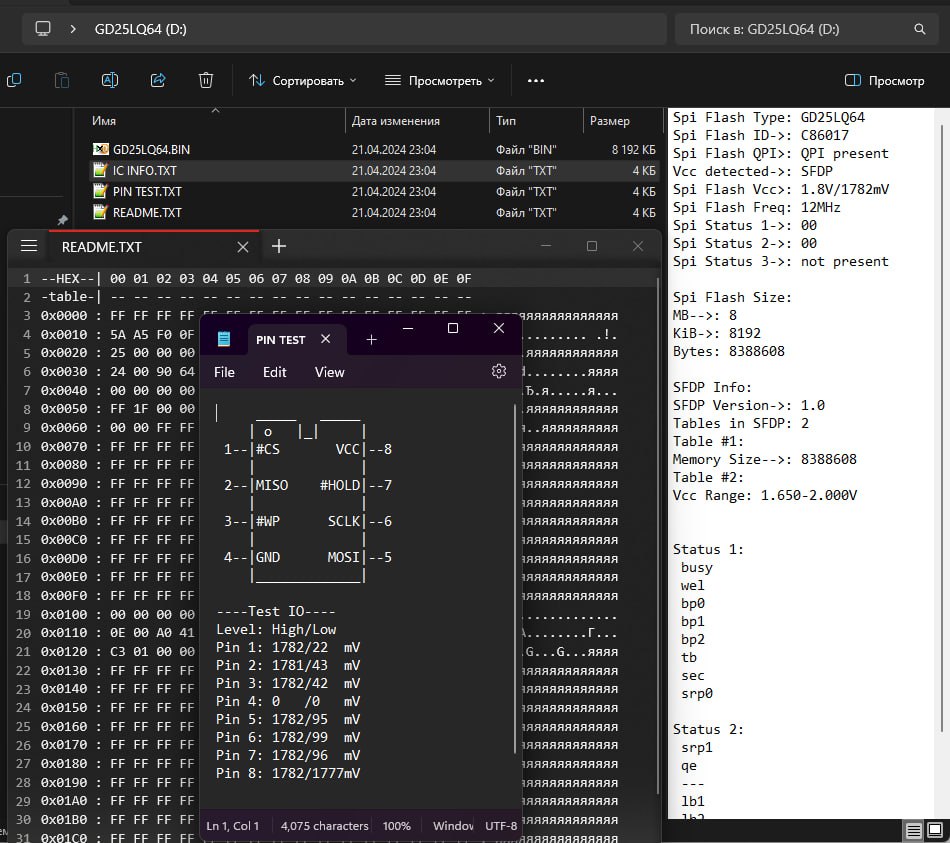The height and width of the screenshot is (843, 950).
Task: Click the search magnifier icon
Action: pyautogui.click(x=919, y=29)
